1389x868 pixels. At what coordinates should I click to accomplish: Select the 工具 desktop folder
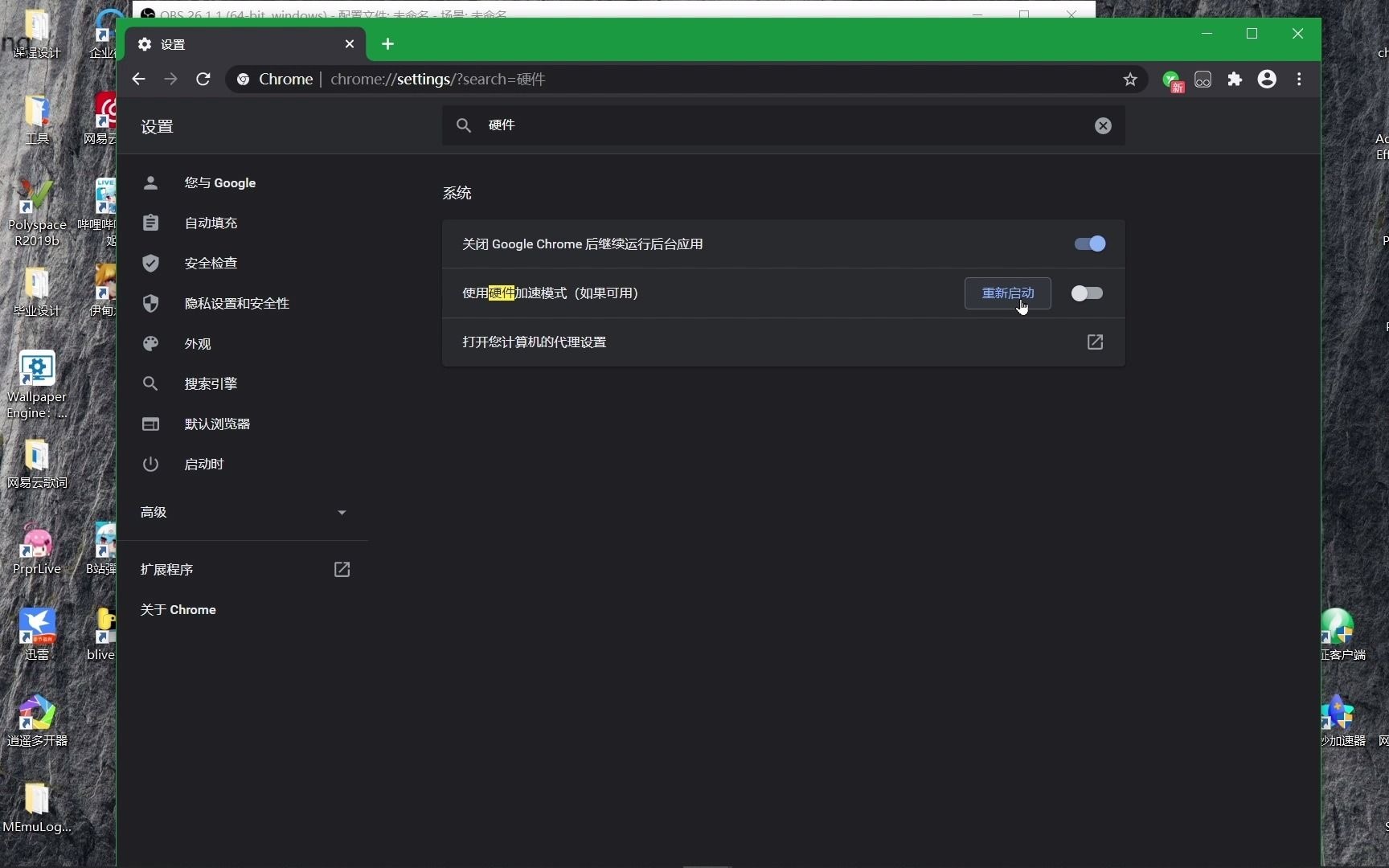pyautogui.click(x=37, y=119)
